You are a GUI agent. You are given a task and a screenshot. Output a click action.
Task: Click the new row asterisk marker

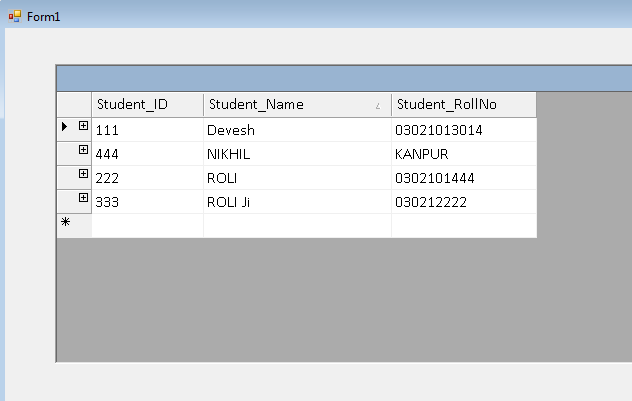tap(66, 223)
